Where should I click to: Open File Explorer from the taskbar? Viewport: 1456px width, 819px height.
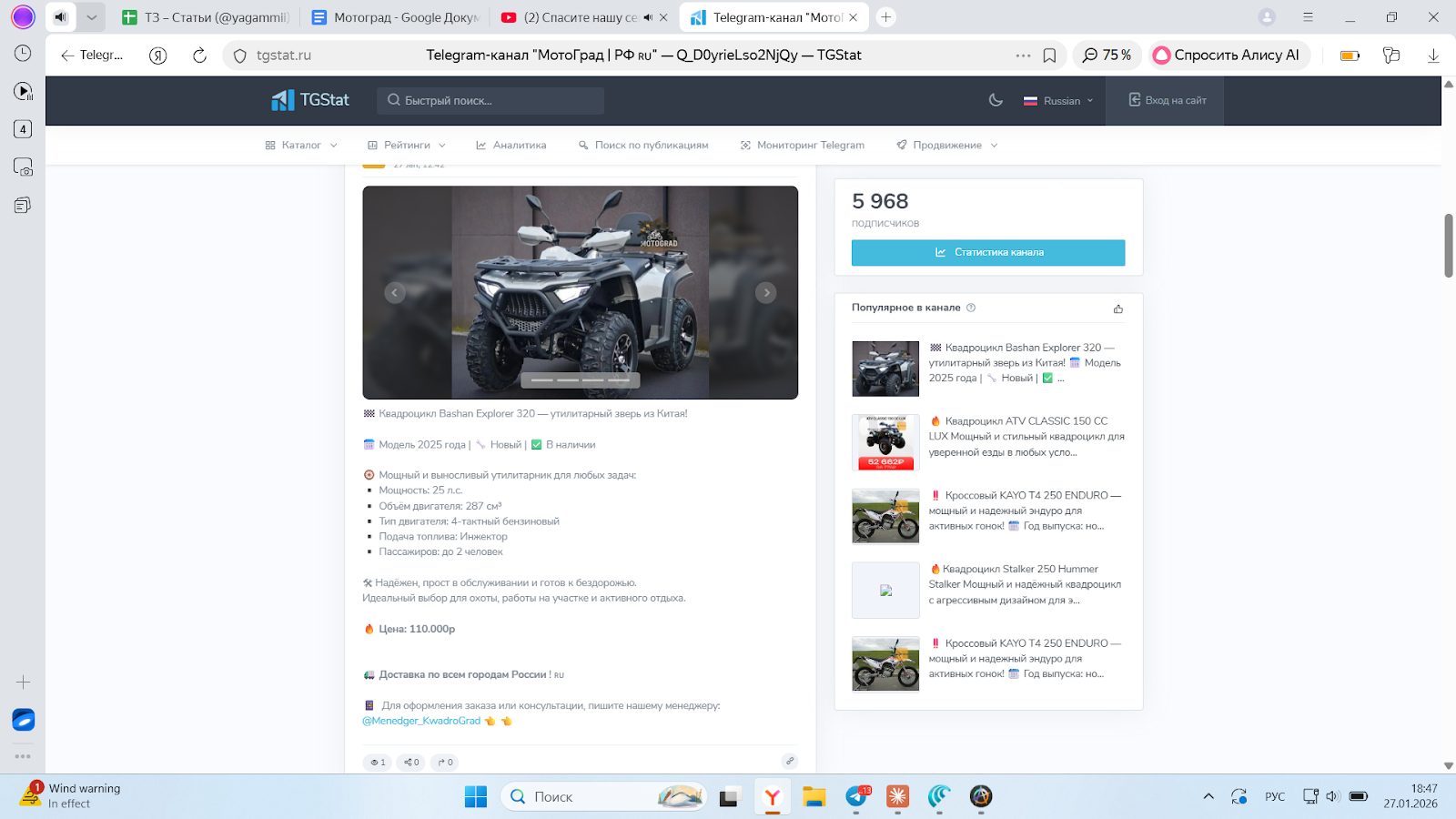(x=814, y=797)
